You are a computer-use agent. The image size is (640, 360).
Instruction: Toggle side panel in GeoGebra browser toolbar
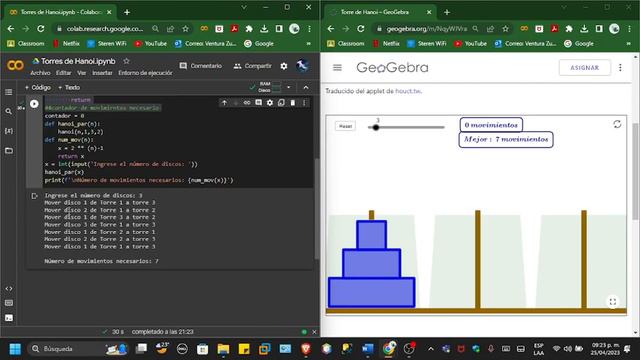(599, 29)
